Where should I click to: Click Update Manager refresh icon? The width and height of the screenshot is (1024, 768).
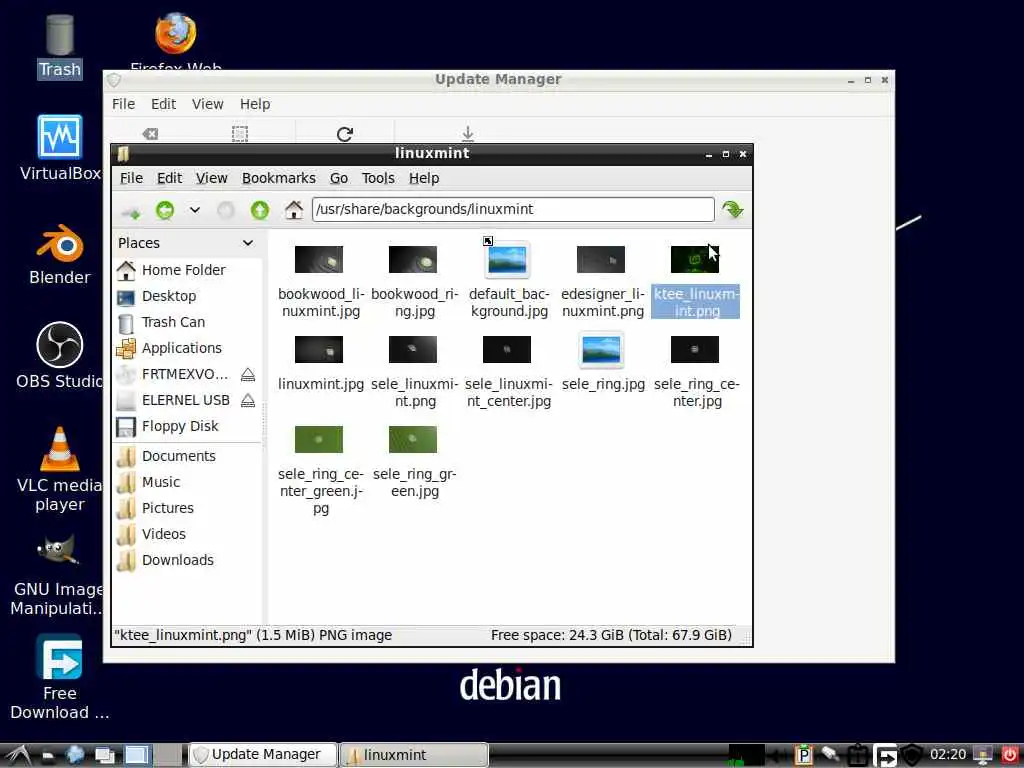click(345, 134)
